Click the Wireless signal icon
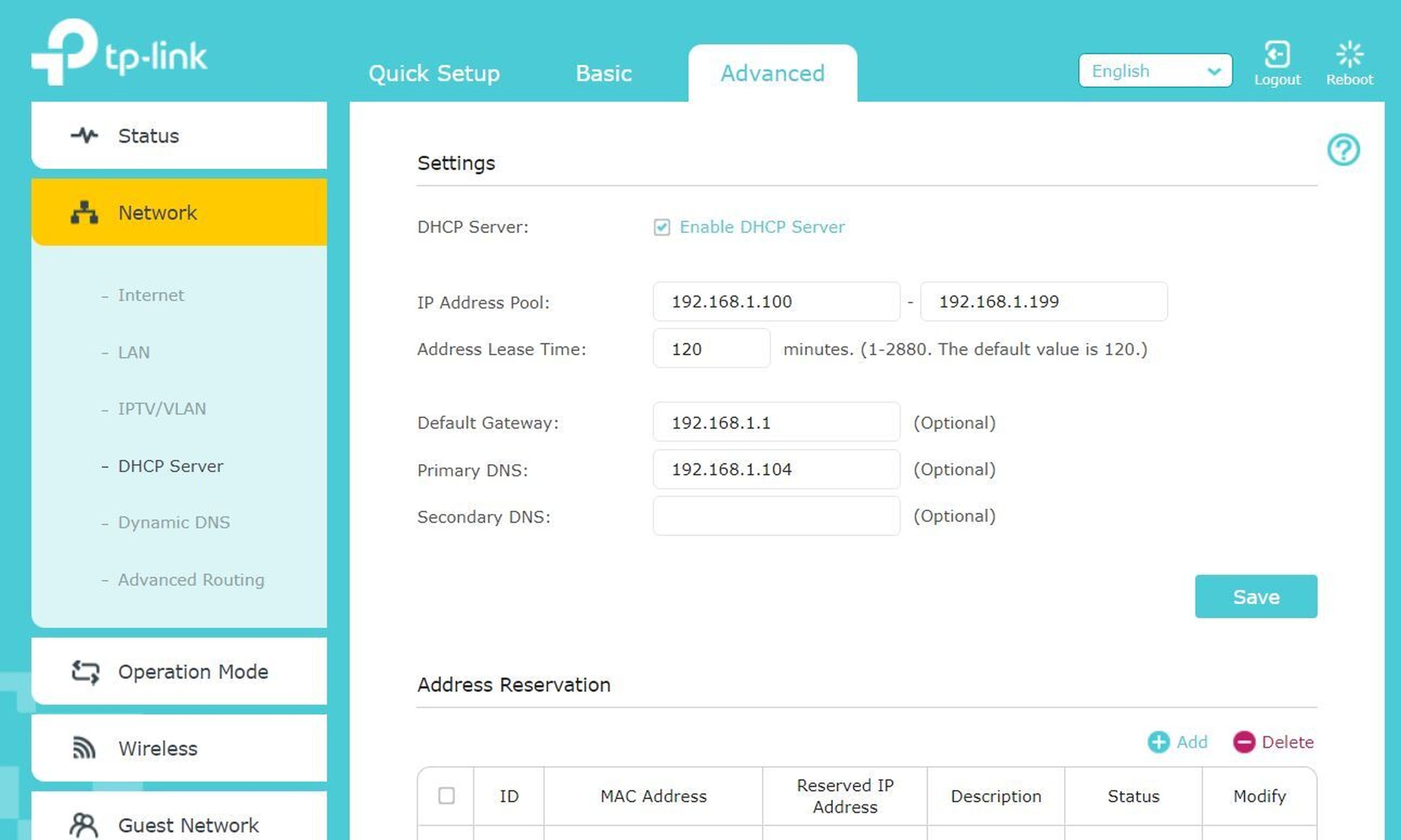1401x840 pixels. click(84, 748)
